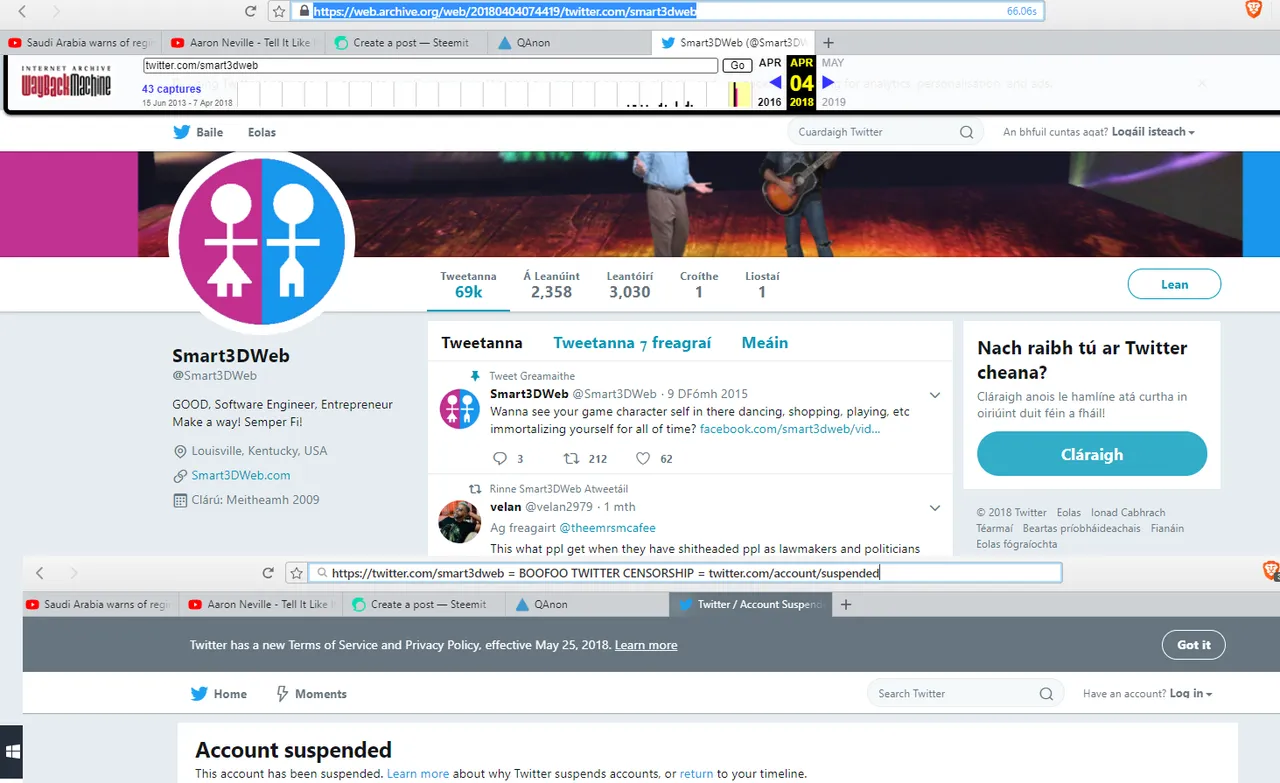1280x783 pixels.
Task: Go to next capture with right blue arrow
Action: click(828, 82)
